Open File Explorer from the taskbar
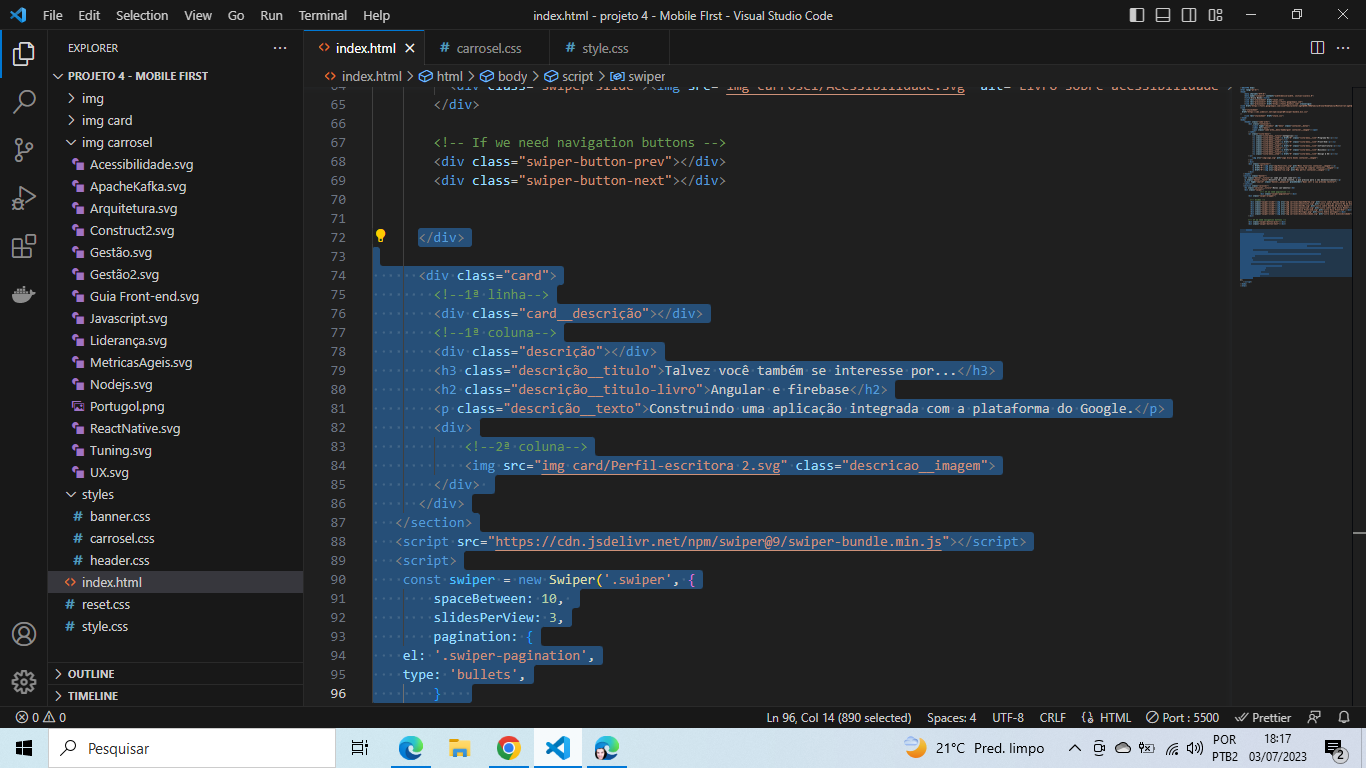This screenshot has height=768, width=1366. pos(459,748)
